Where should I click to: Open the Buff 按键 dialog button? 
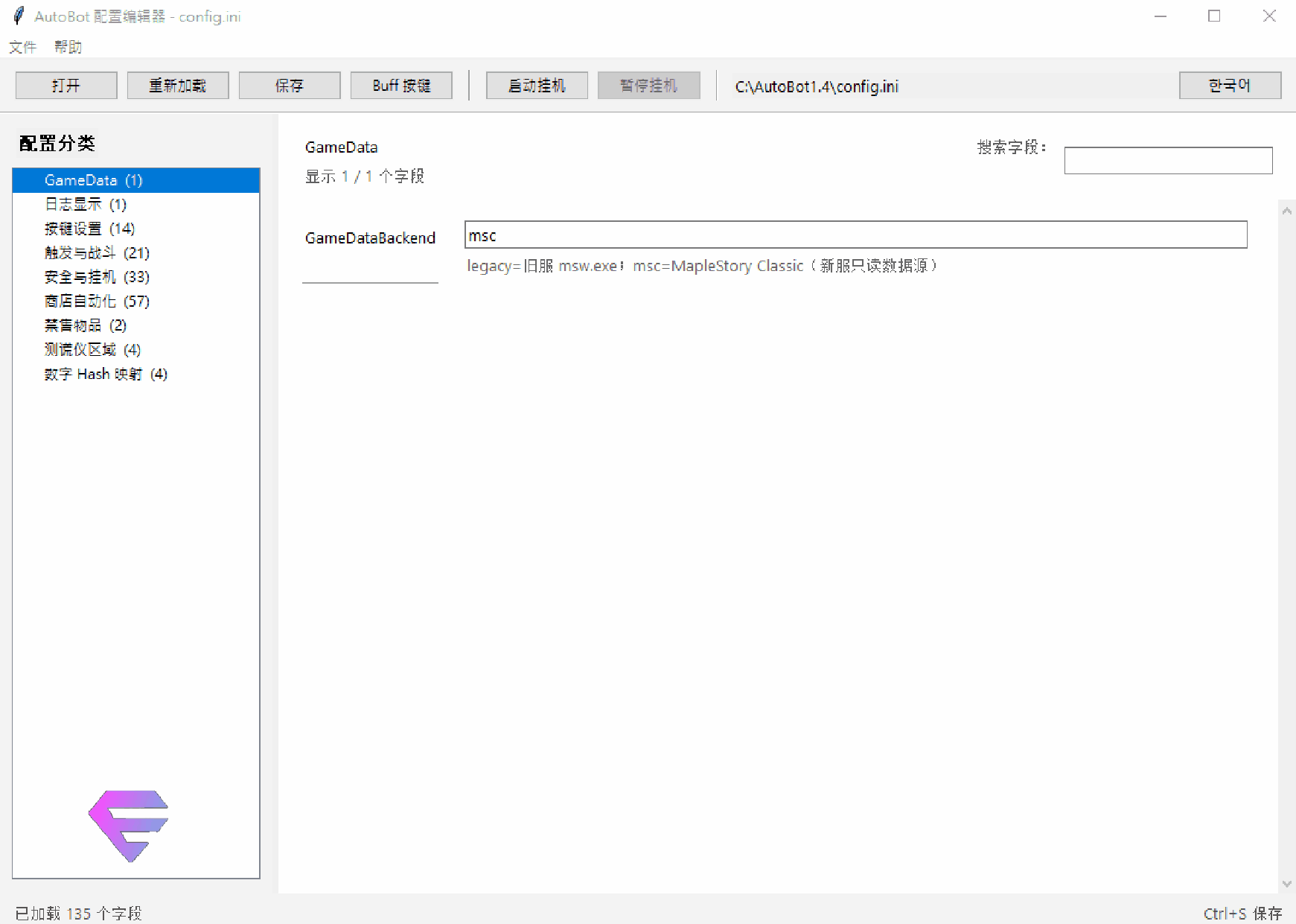tap(401, 86)
